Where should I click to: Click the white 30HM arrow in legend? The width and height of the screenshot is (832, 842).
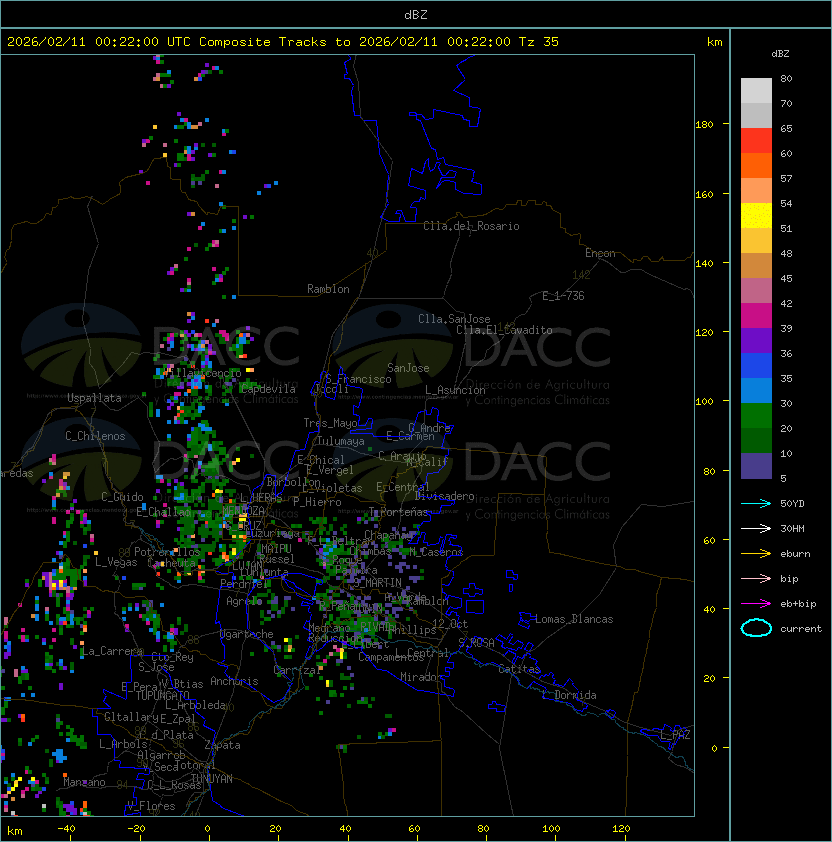756,528
